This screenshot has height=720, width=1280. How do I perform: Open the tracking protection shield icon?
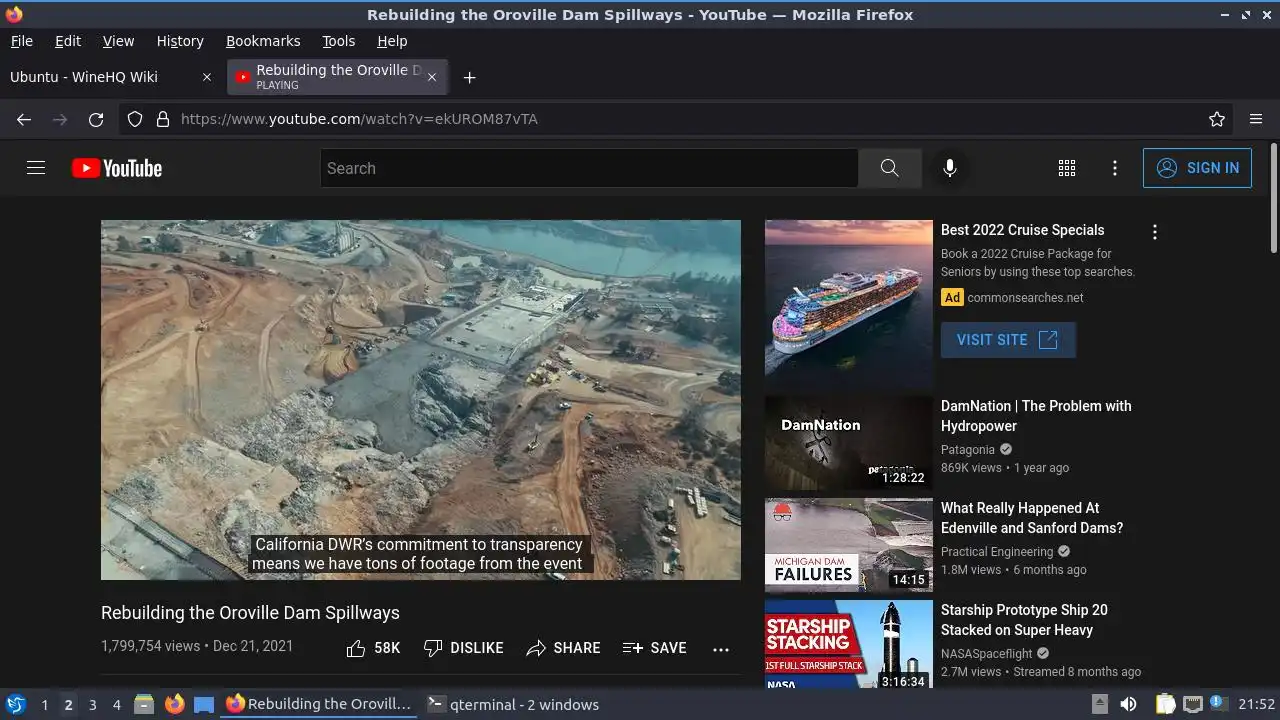coord(135,119)
